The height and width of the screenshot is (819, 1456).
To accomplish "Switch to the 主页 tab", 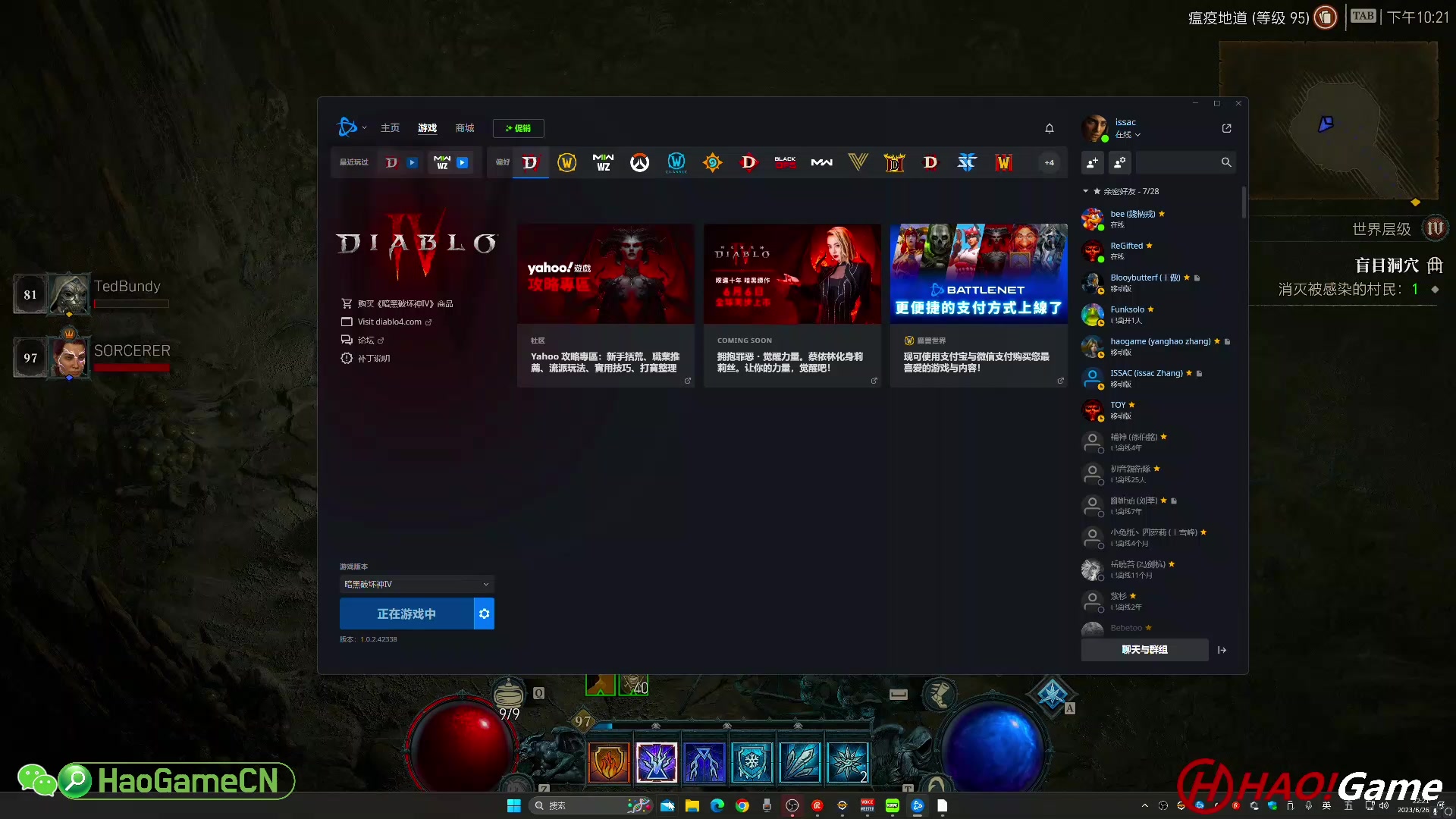I will (x=390, y=128).
